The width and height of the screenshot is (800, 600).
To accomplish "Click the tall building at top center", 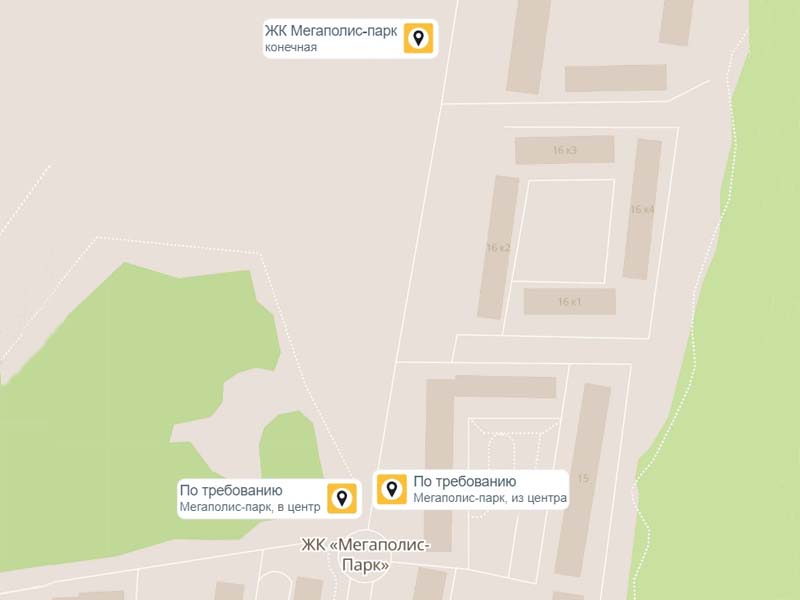I will click(x=529, y=46).
